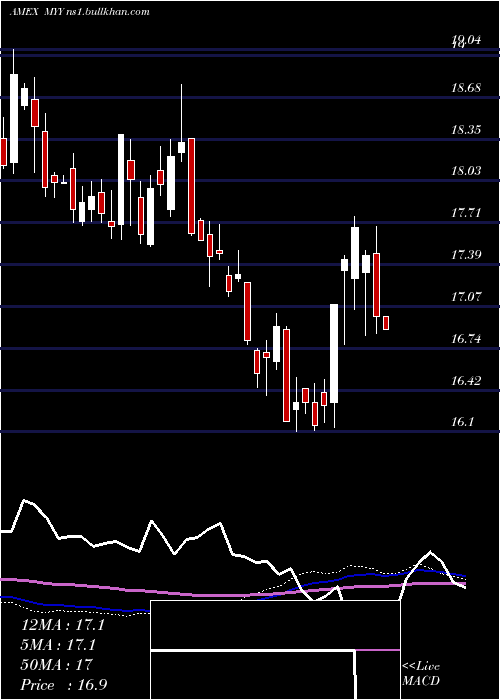Click the AMEX MYY chart title text

[79, 12]
